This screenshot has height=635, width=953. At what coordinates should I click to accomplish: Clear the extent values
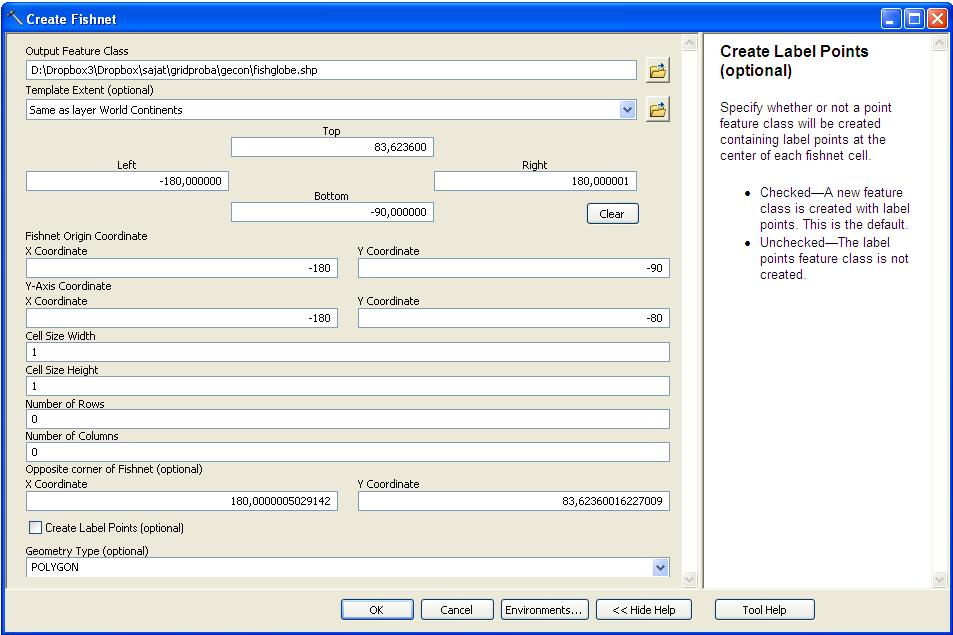coord(612,213)
